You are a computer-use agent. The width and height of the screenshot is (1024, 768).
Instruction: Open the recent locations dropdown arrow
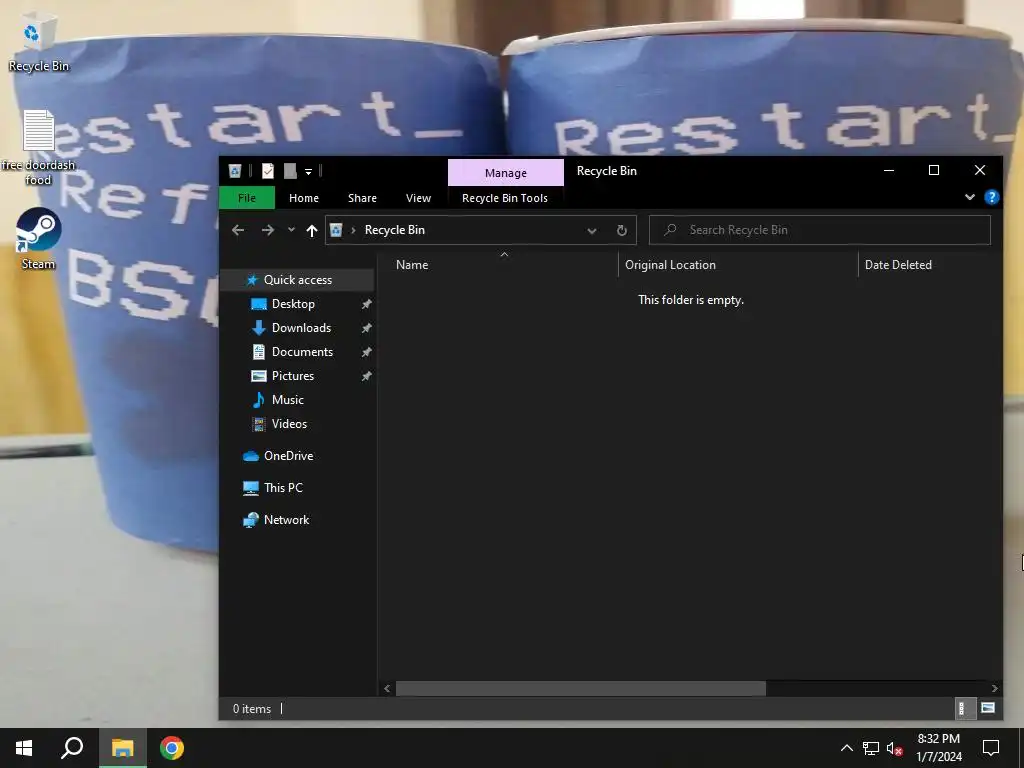(291, 230)
